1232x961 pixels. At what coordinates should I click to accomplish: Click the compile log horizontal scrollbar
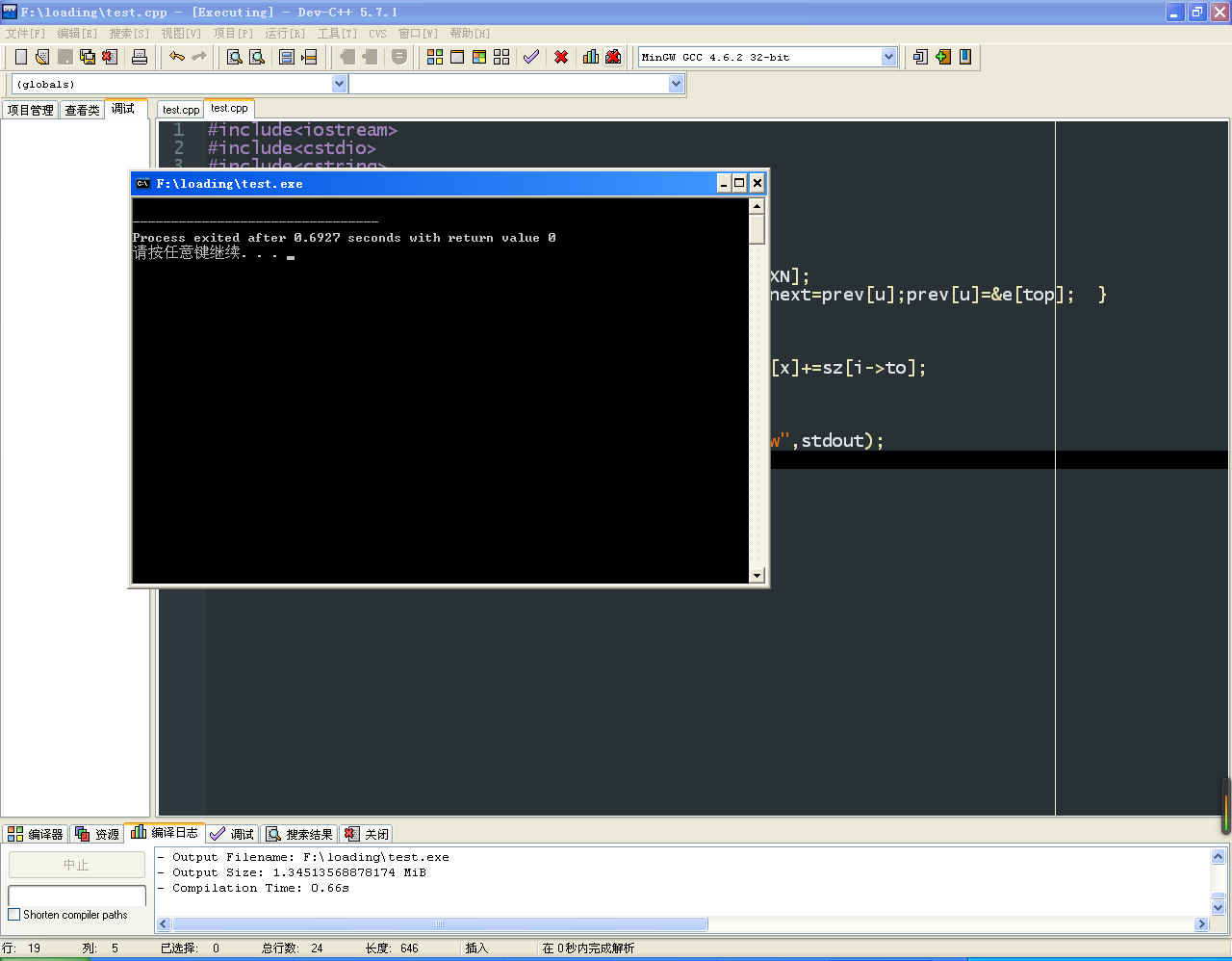point(439,924)
